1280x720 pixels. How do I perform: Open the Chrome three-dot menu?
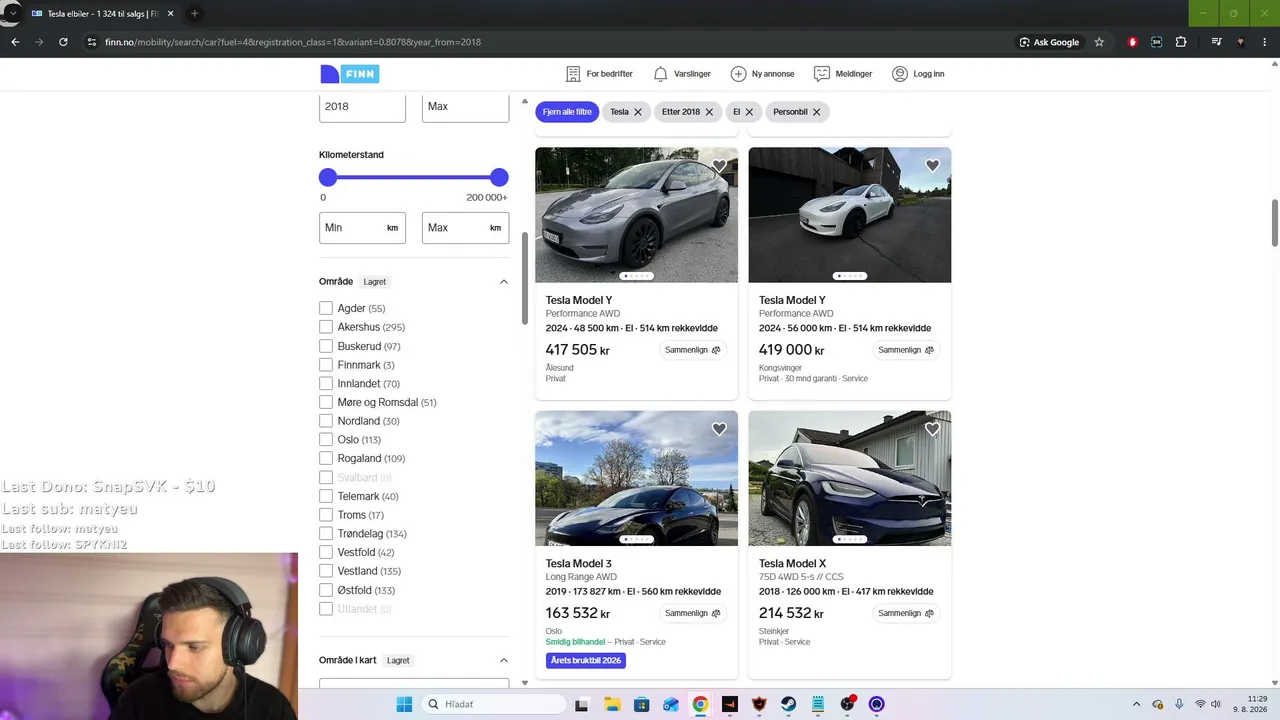click(1266, 42)
